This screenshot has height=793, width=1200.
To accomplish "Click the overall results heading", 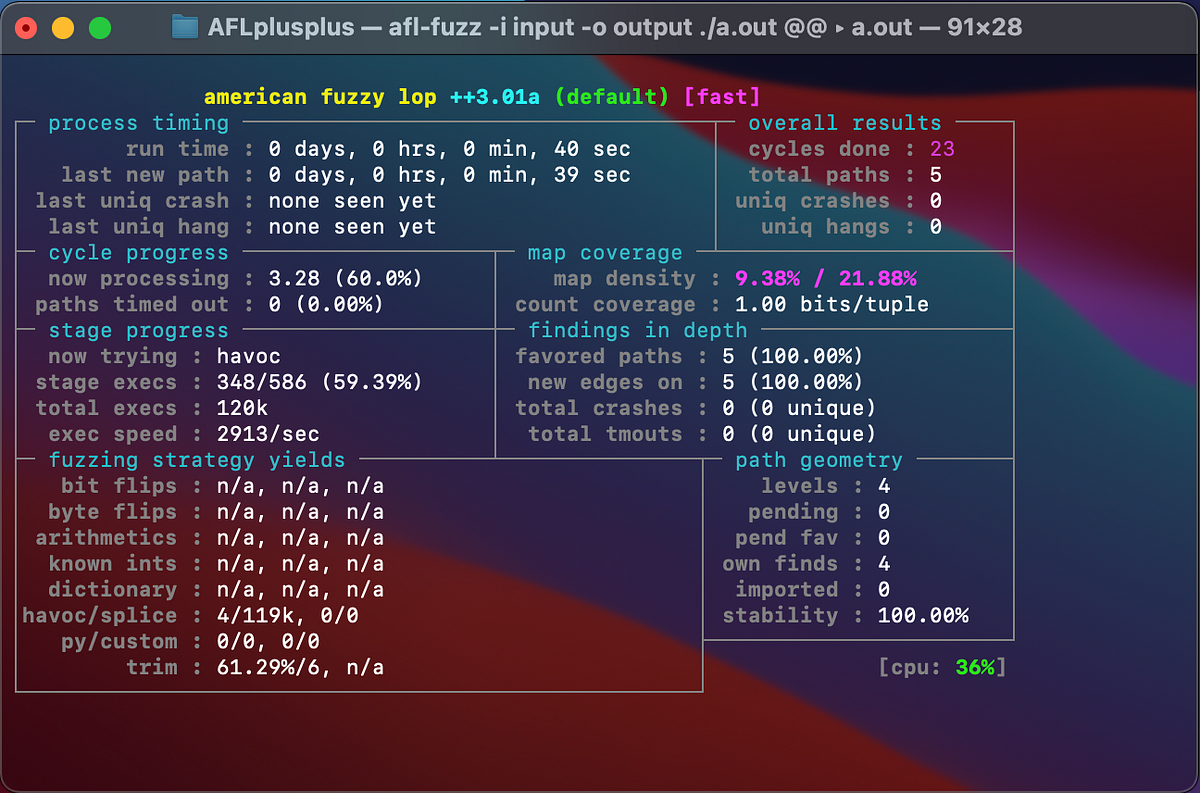I will point(845,122).
